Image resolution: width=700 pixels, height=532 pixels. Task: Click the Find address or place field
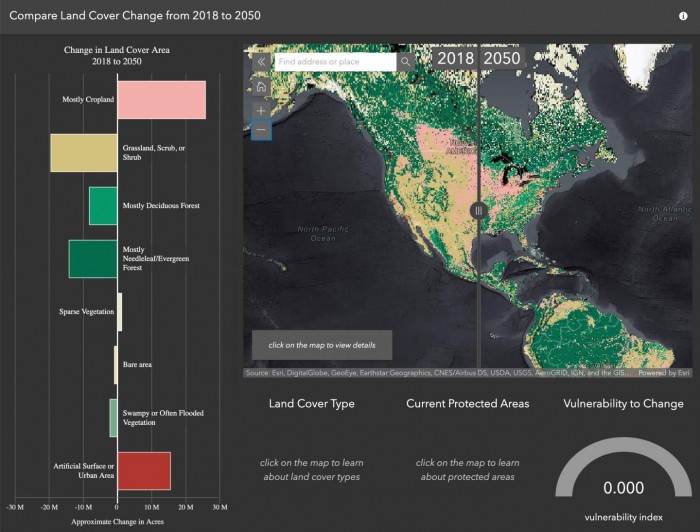[x=335, y=62]
